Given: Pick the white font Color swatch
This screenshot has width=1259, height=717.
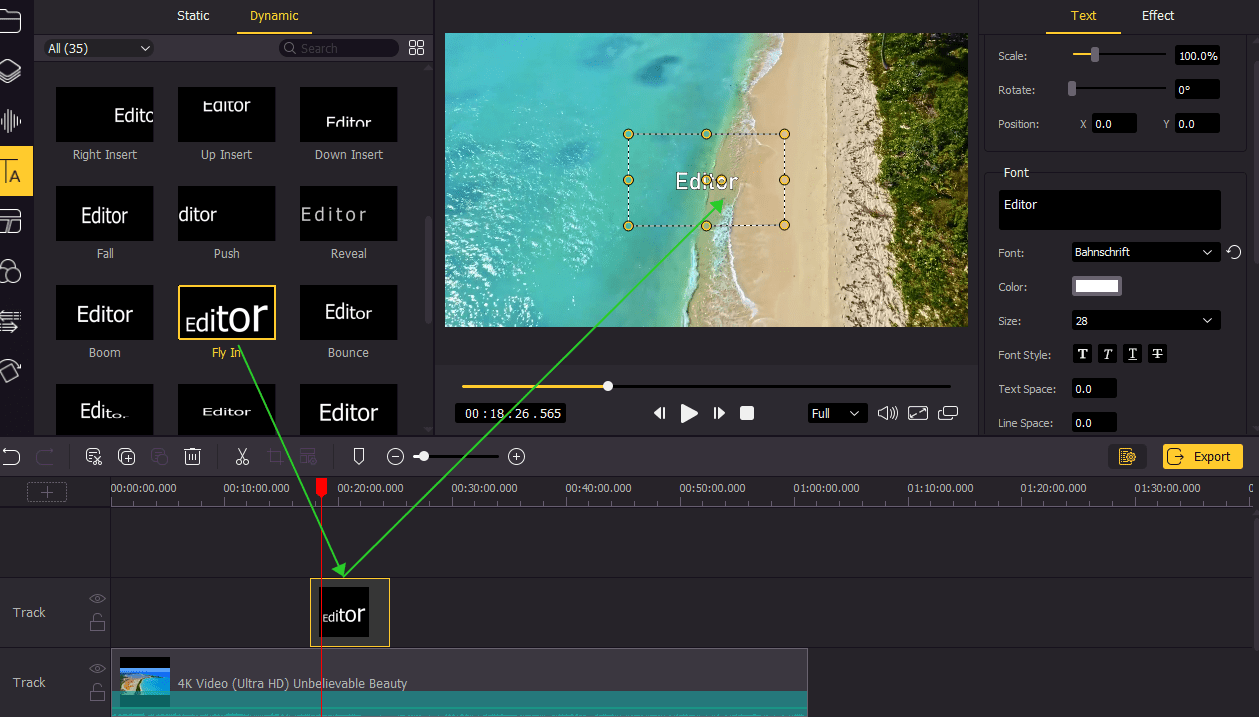Looking at the screenshot, I should click(1097, 287).
